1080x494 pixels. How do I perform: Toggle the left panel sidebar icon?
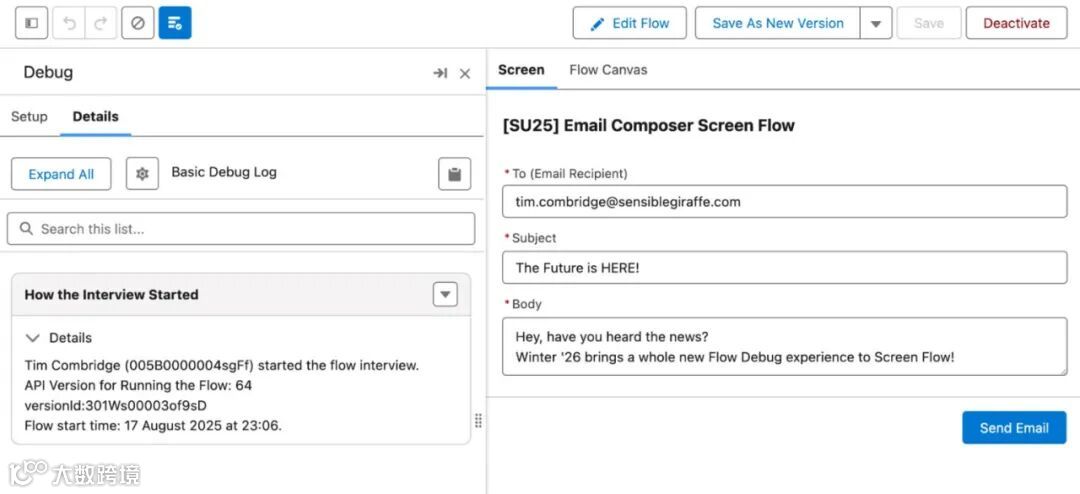coord(32,23)
